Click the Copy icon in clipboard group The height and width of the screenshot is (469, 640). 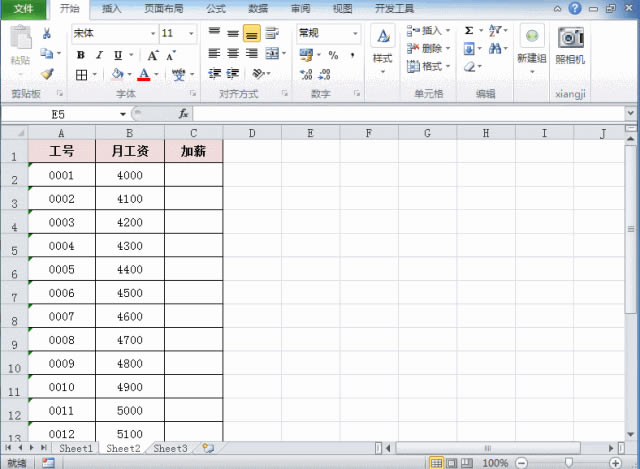[x=47, y=53]
